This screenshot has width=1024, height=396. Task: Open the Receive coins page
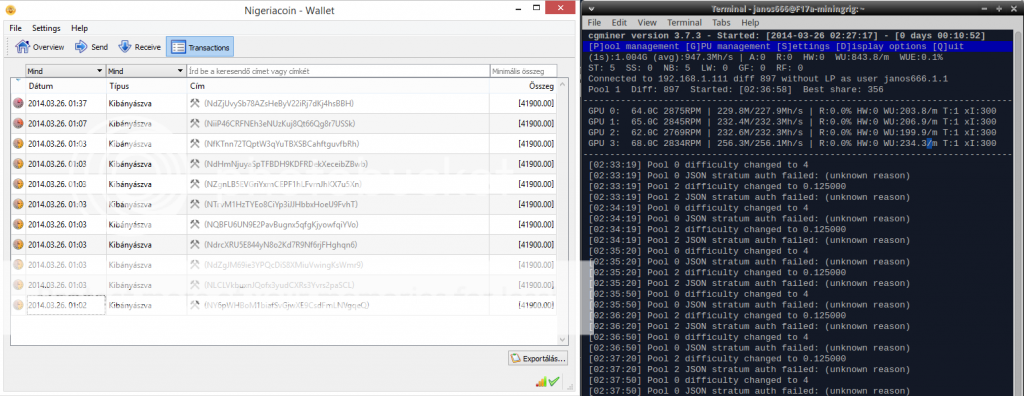139,47
